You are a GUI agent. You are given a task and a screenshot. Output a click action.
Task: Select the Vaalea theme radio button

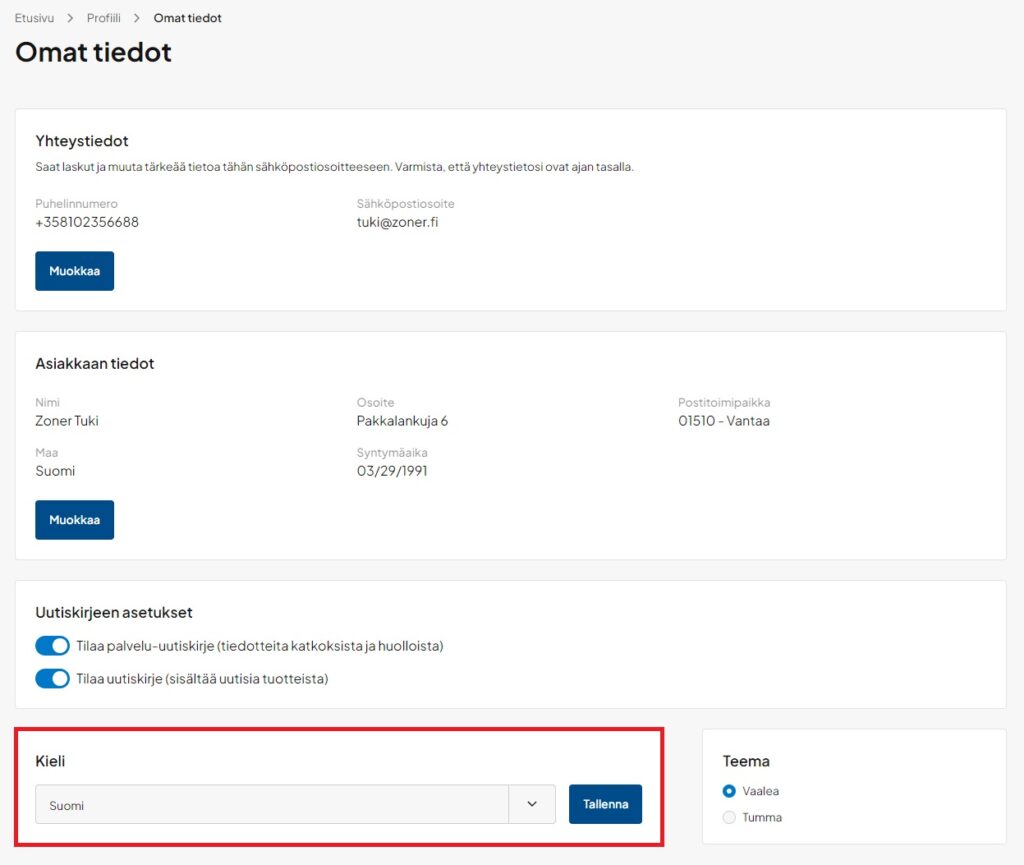click(729, 791)
